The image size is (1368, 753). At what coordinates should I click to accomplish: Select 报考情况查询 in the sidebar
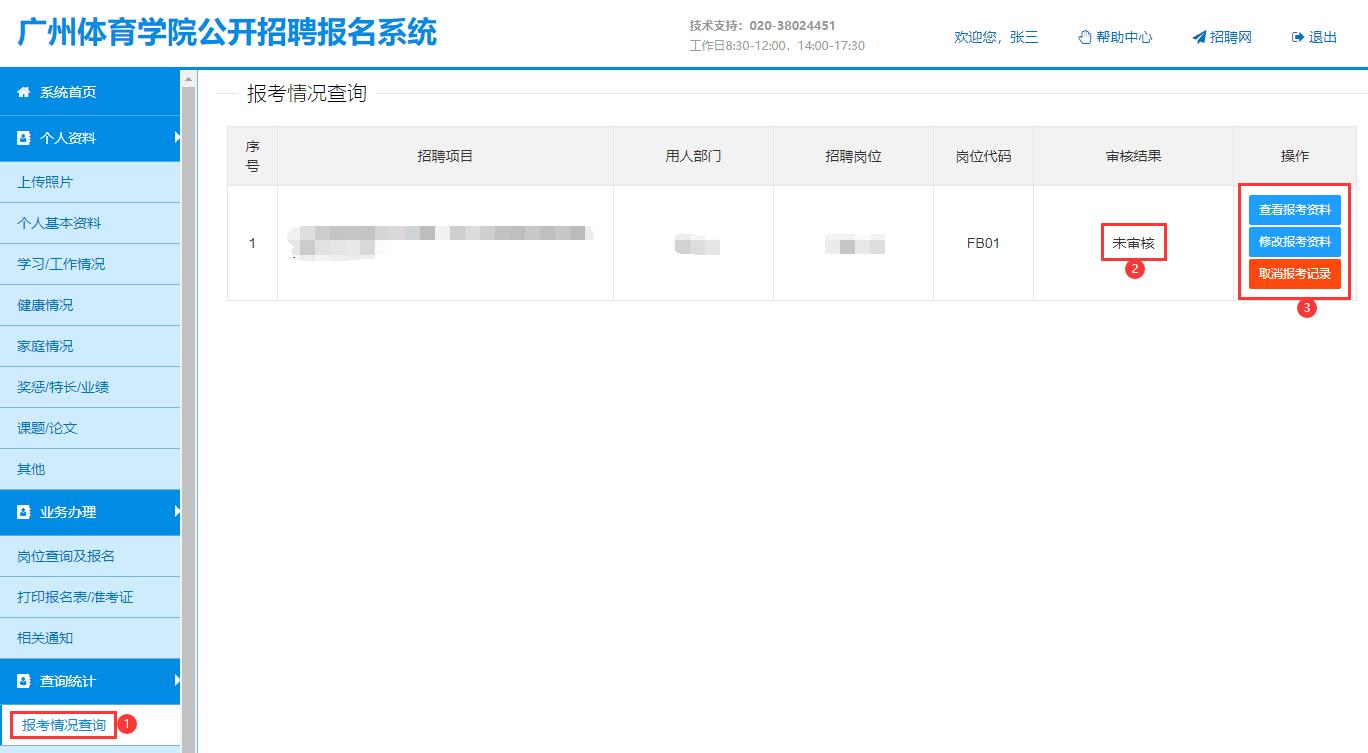(64, 725)
